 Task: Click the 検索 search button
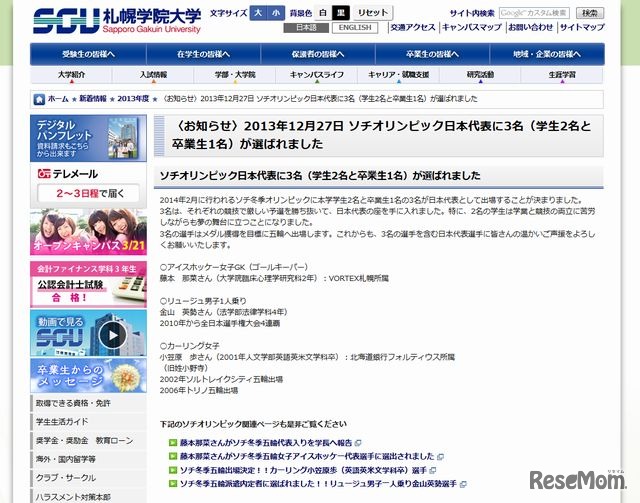(590, 13)
